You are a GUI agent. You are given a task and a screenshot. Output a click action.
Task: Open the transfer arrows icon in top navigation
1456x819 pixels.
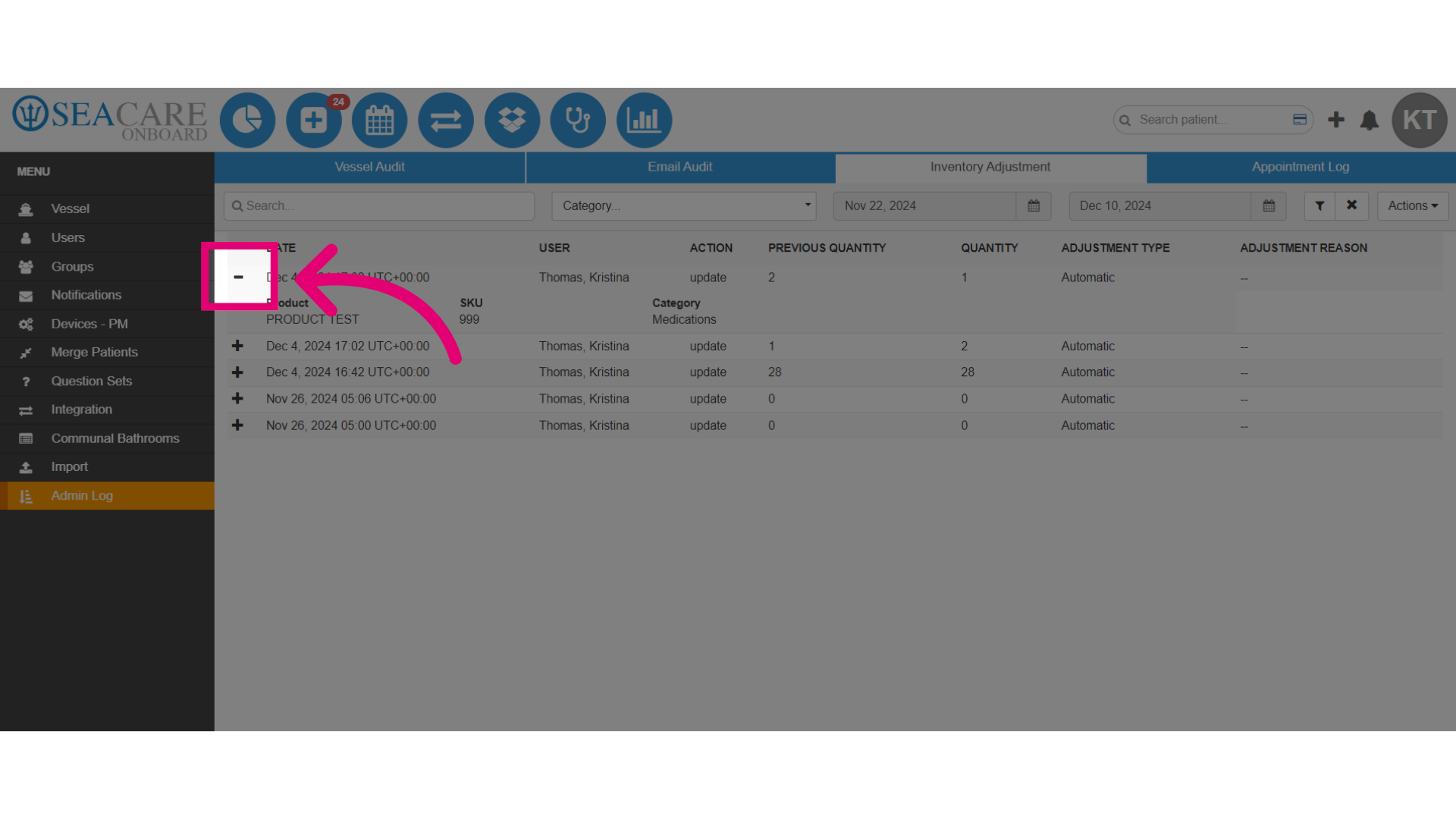446,120
